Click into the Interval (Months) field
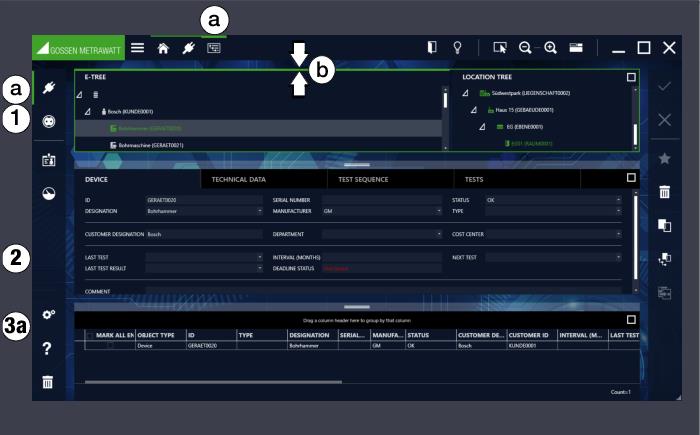This screenshot has height=435, width=700. point(382,257)
